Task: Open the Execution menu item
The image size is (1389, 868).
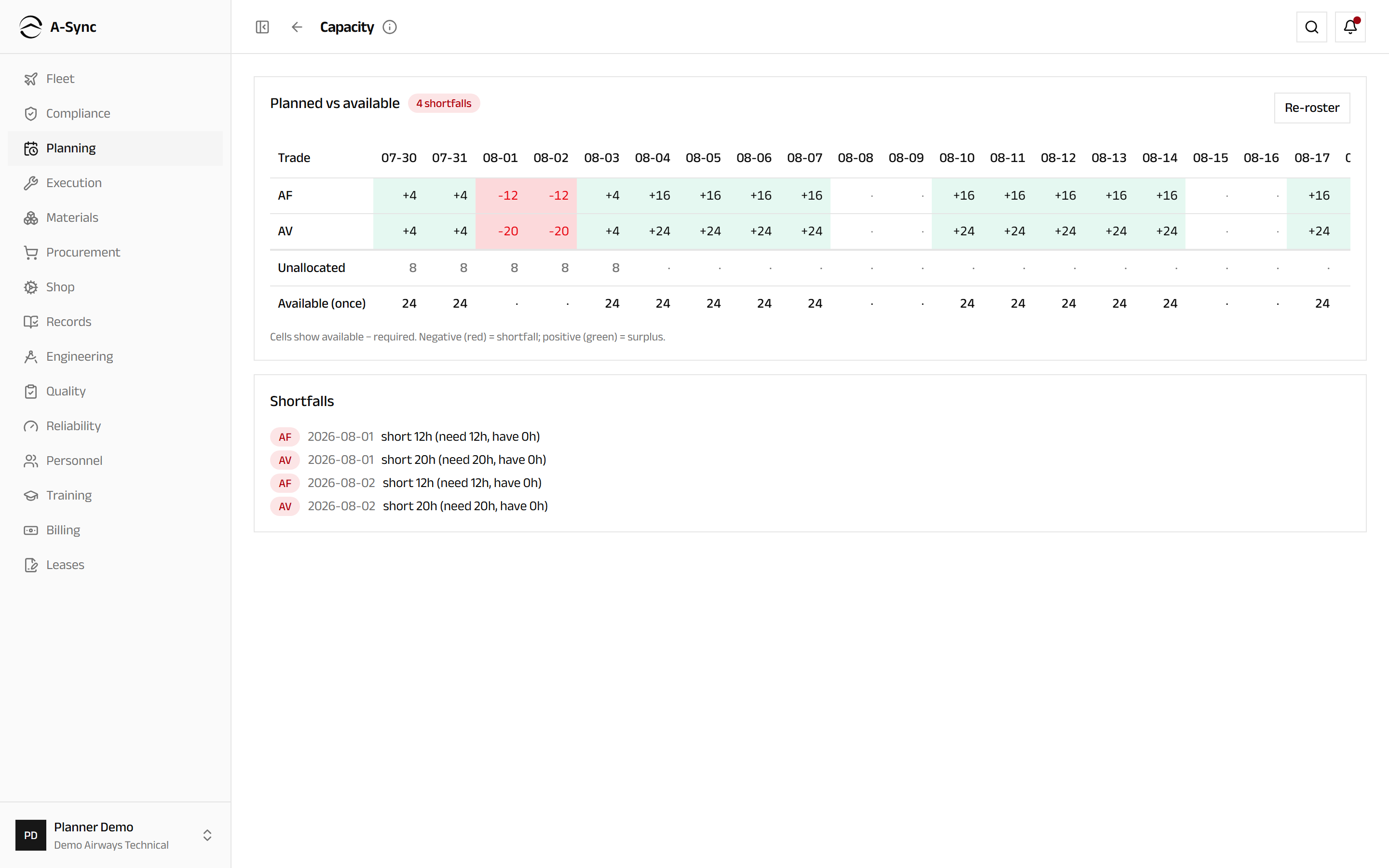Action: 115,183
